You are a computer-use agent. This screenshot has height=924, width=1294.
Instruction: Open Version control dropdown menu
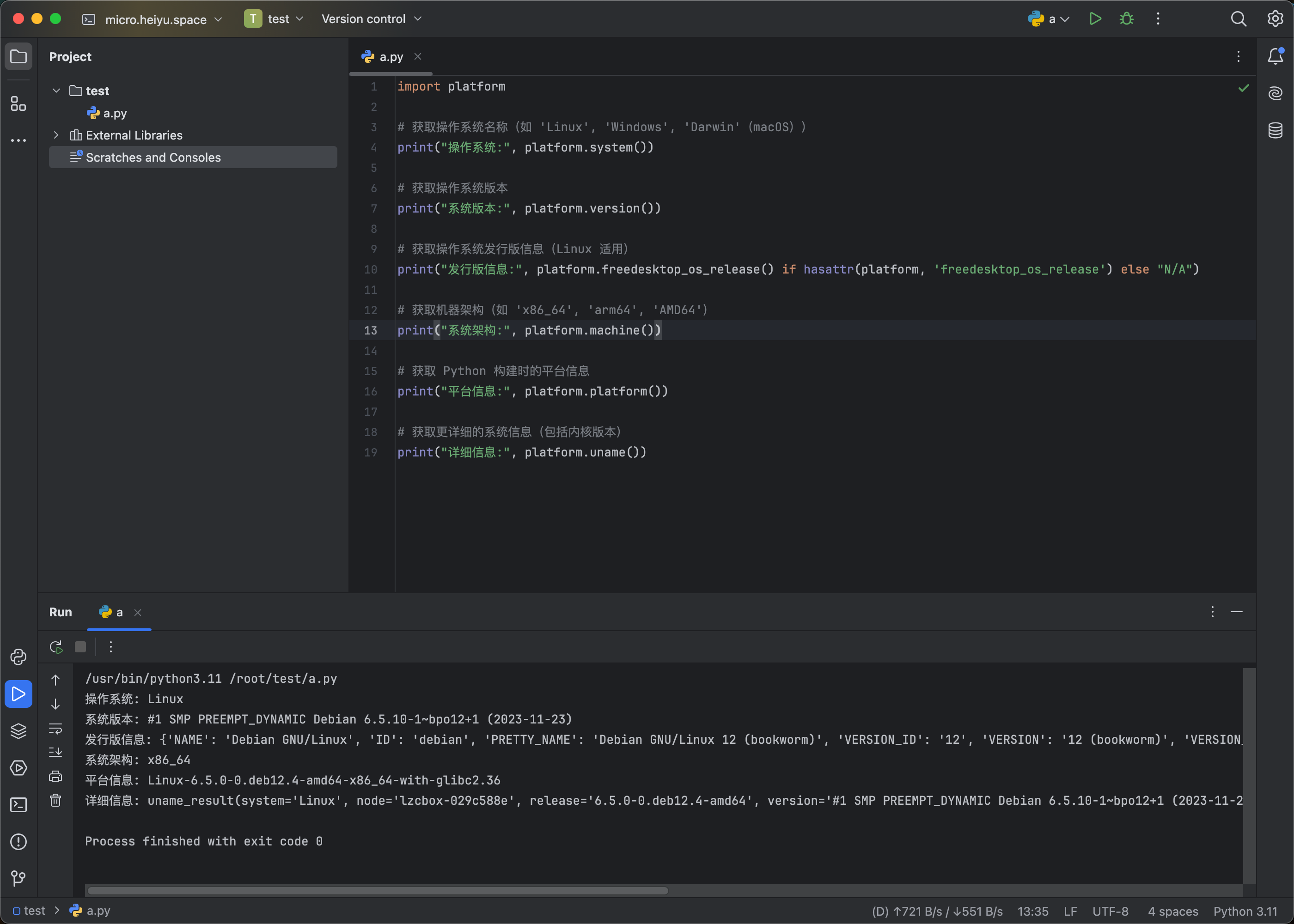pos(372,19)
